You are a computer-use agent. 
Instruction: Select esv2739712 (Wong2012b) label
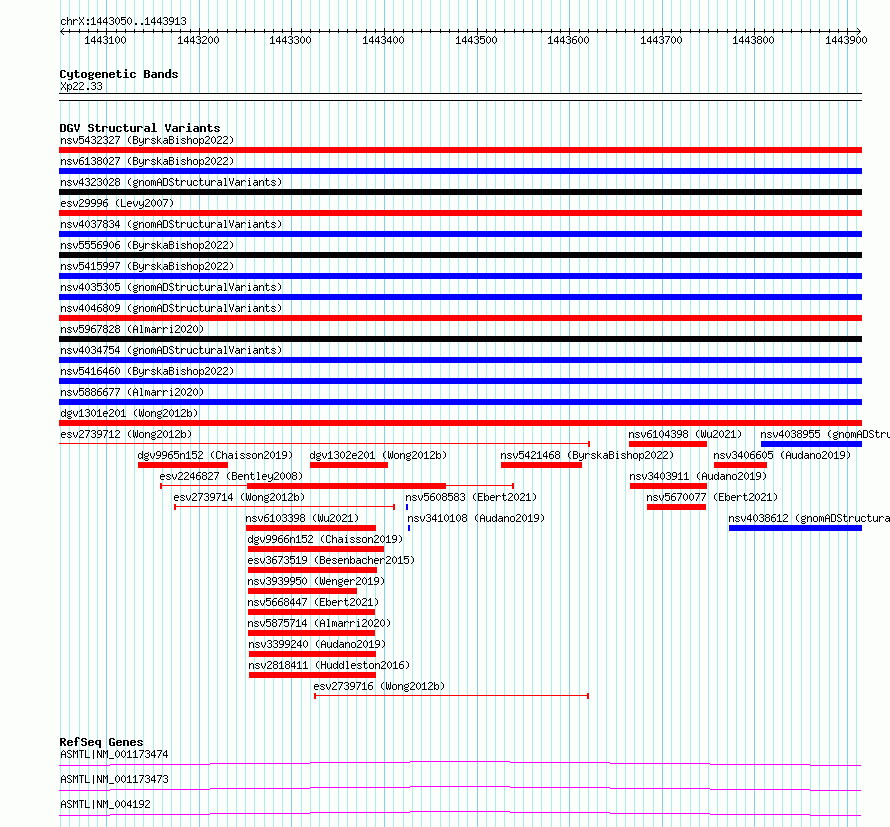click(126, 434)
